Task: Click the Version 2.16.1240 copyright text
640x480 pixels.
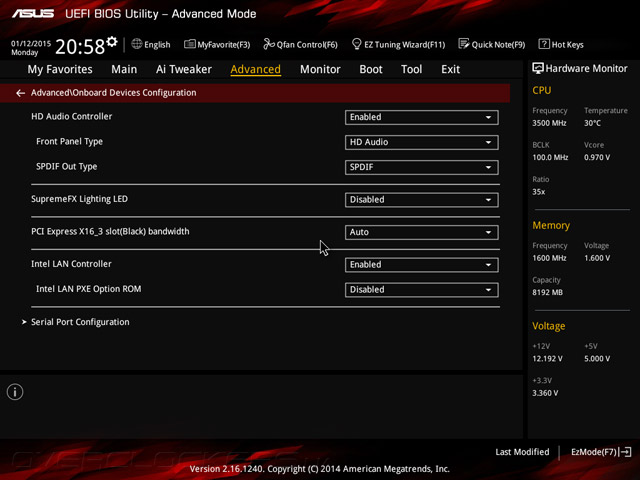Action: [x=320, y=469]
